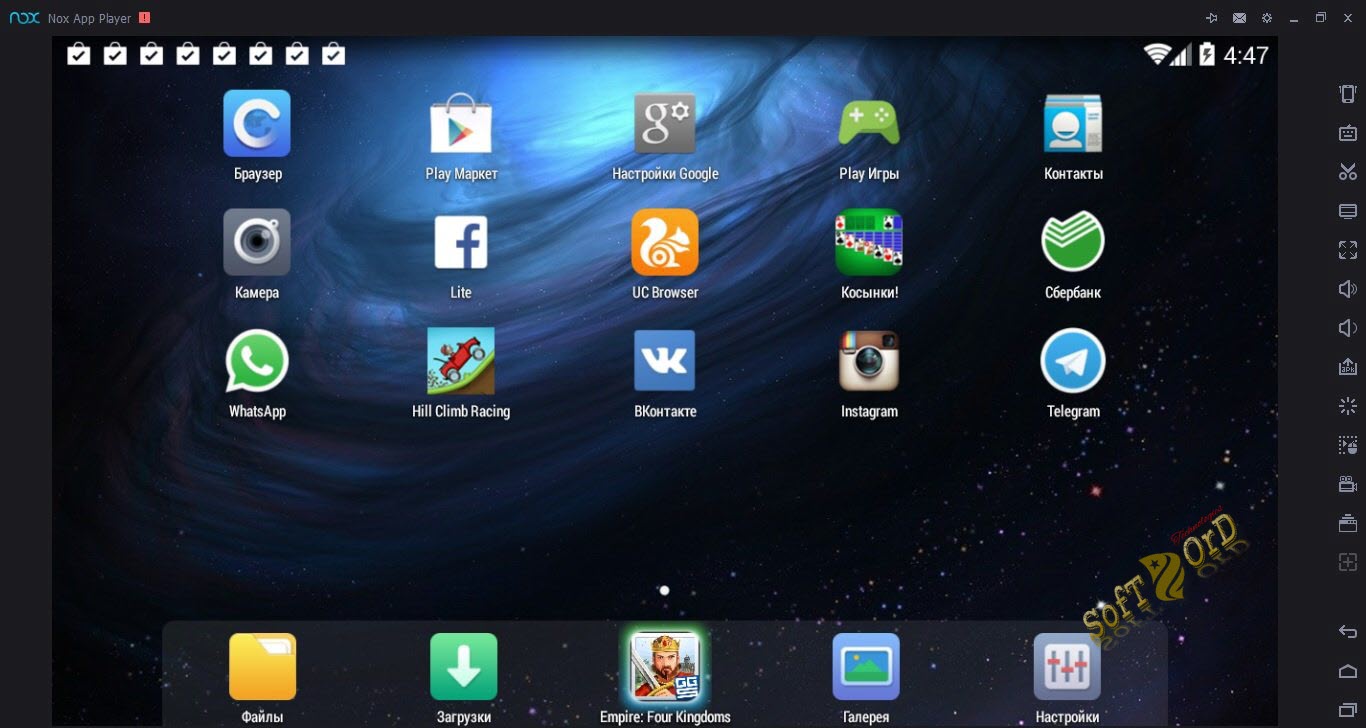
Task: Take screenshot with scissors icon
Action: (x=1348, y=172)
